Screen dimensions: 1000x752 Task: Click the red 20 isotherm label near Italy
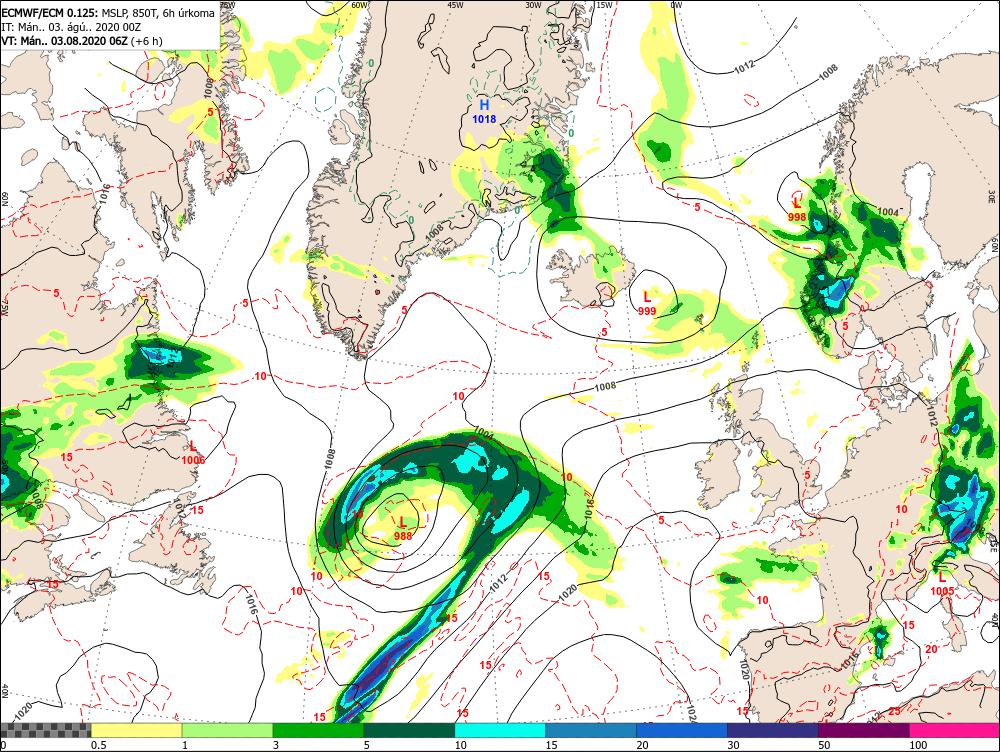point(931,649)
